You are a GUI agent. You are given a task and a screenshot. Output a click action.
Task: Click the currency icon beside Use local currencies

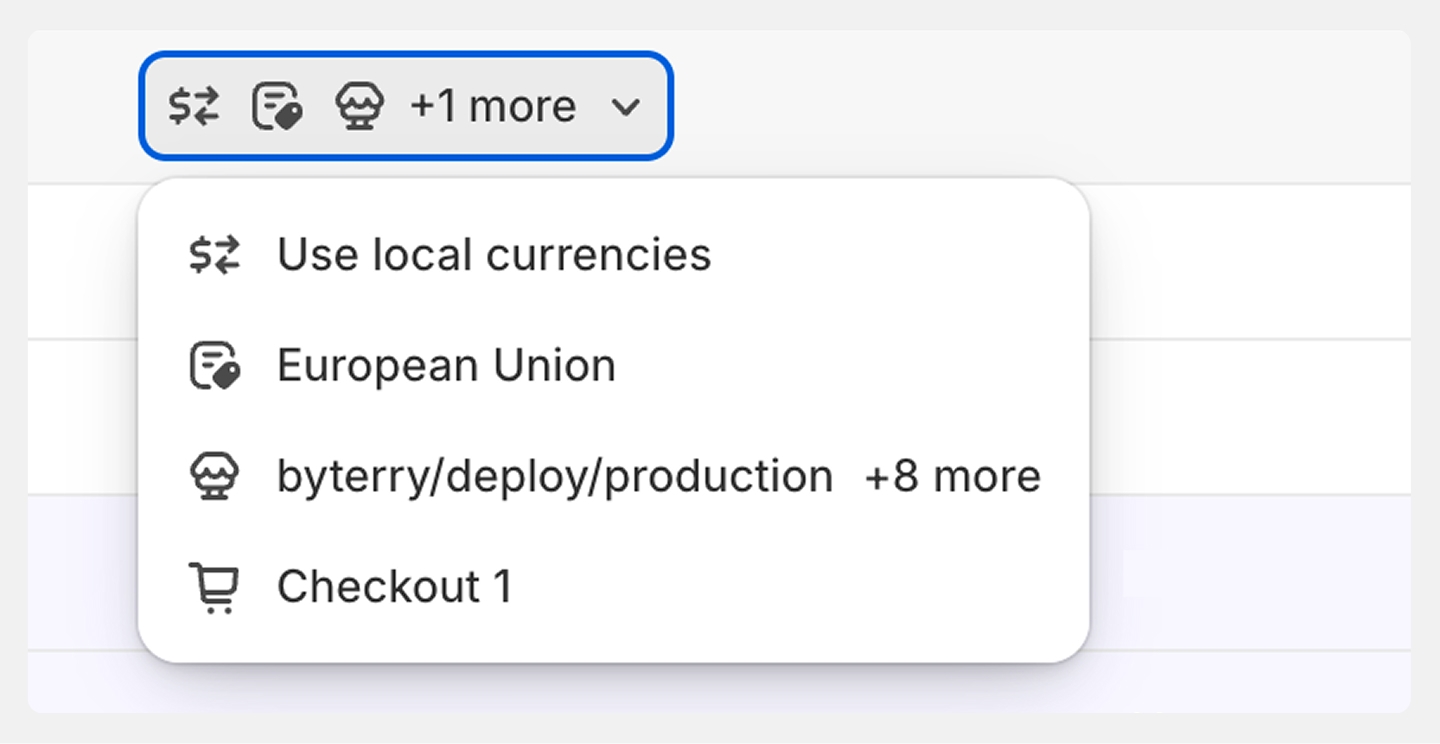(x=215, y=255)
